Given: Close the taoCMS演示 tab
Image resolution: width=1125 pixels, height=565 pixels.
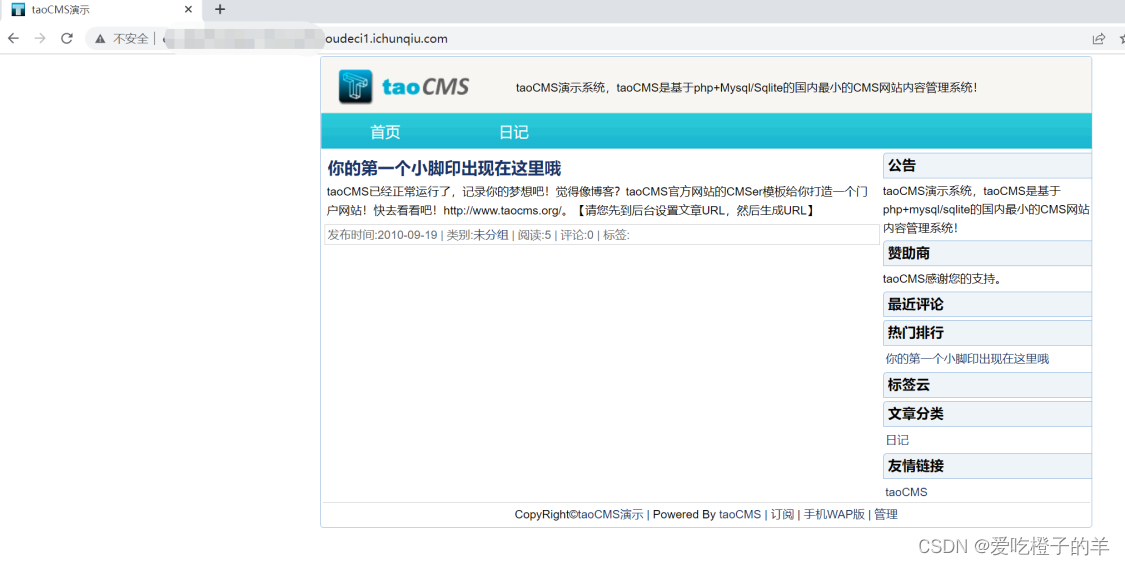Looking at the screenshot, I should [189, 9].
